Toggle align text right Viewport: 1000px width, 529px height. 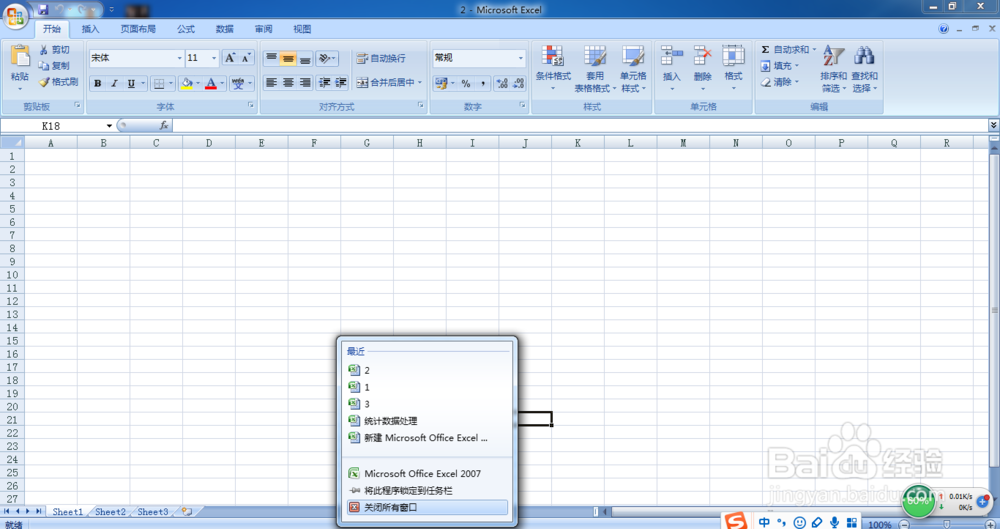pyautogui.click(x=305, y=82)
